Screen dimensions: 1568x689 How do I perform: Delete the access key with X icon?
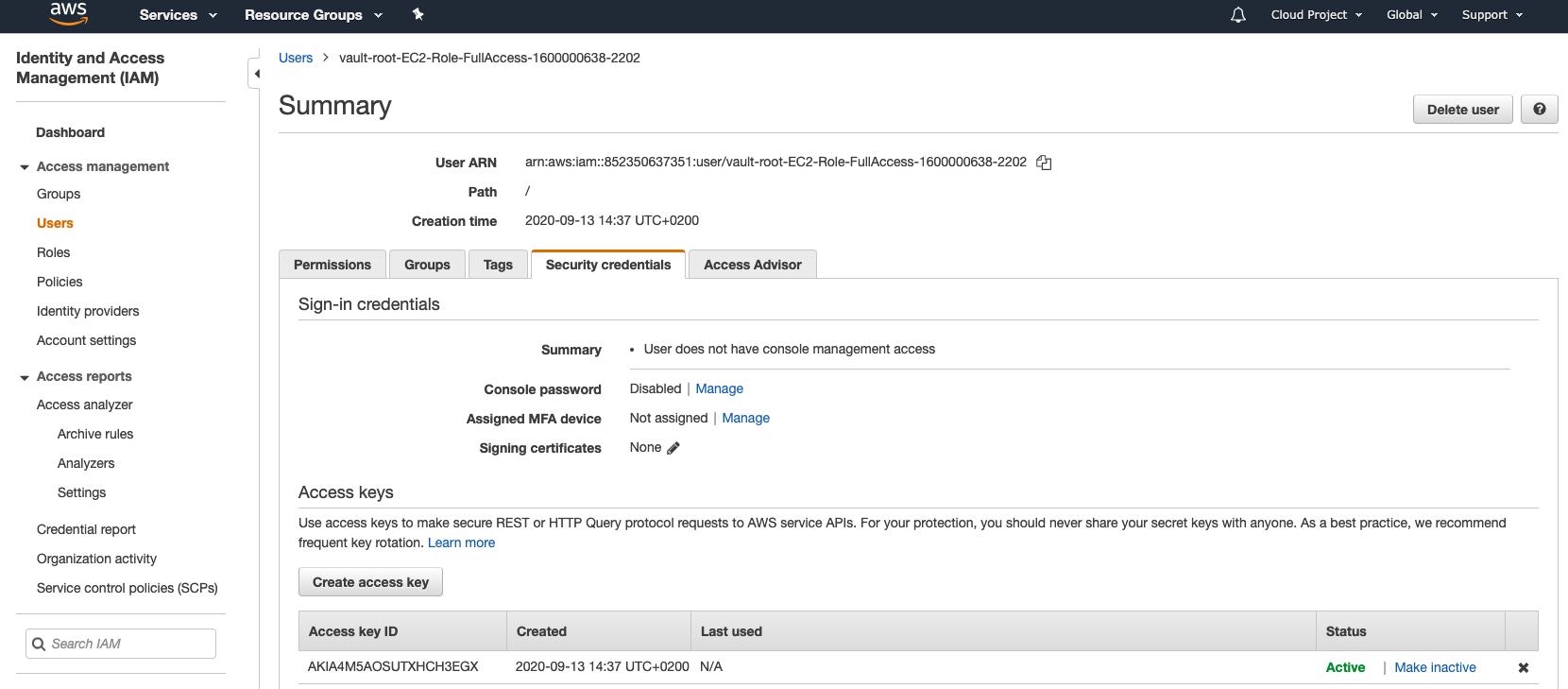1523,667
